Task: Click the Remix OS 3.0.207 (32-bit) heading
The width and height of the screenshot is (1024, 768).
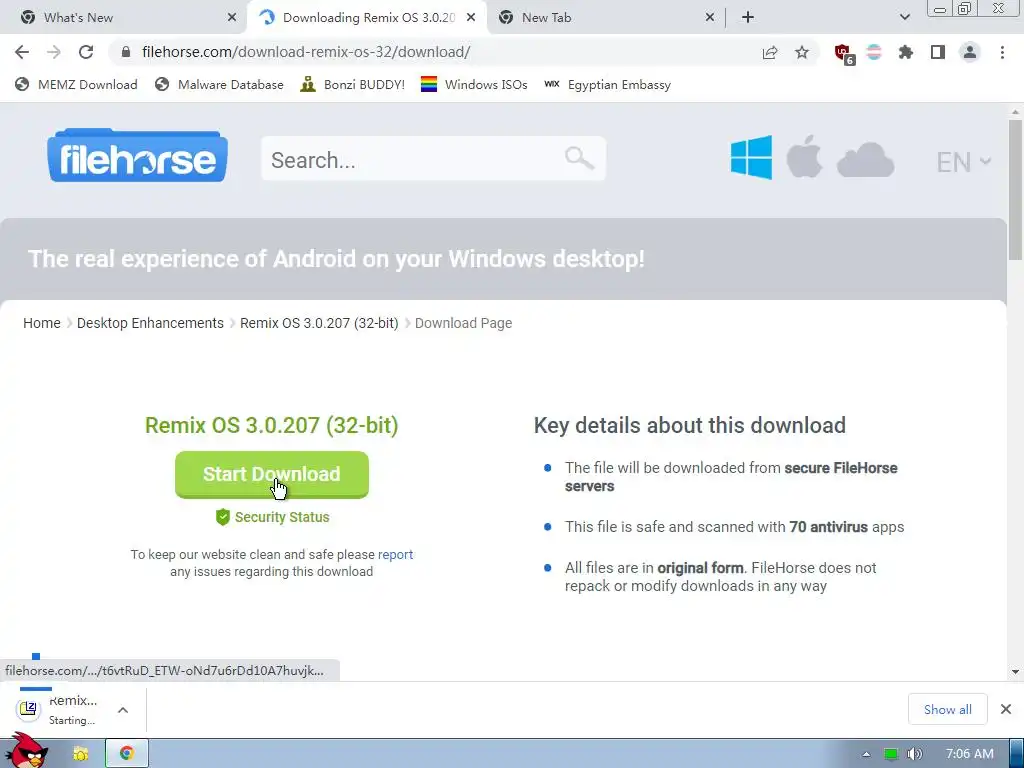Action: click(x=272, y=425)
